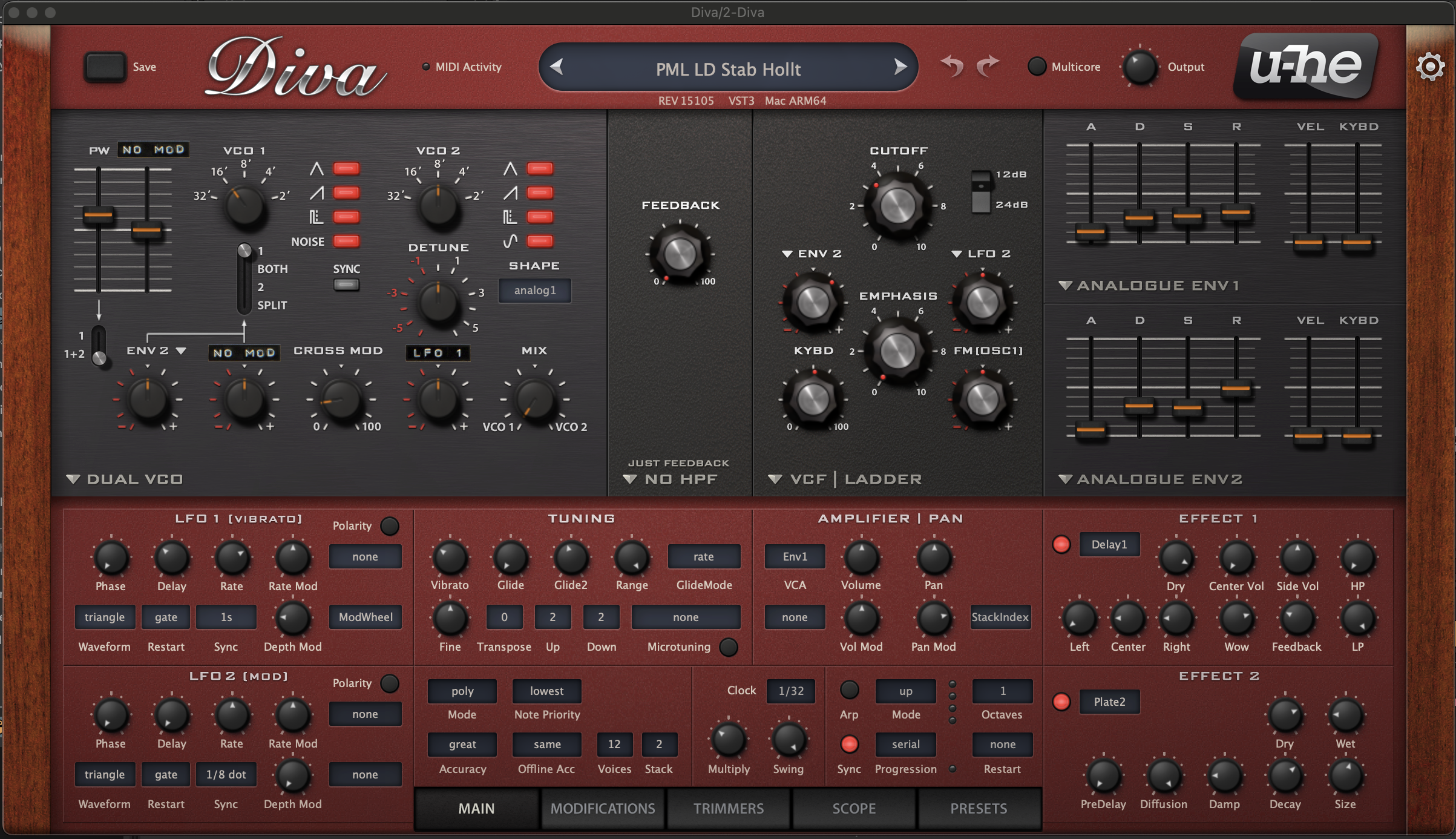Click the Save button

click(x=105, y=67)
